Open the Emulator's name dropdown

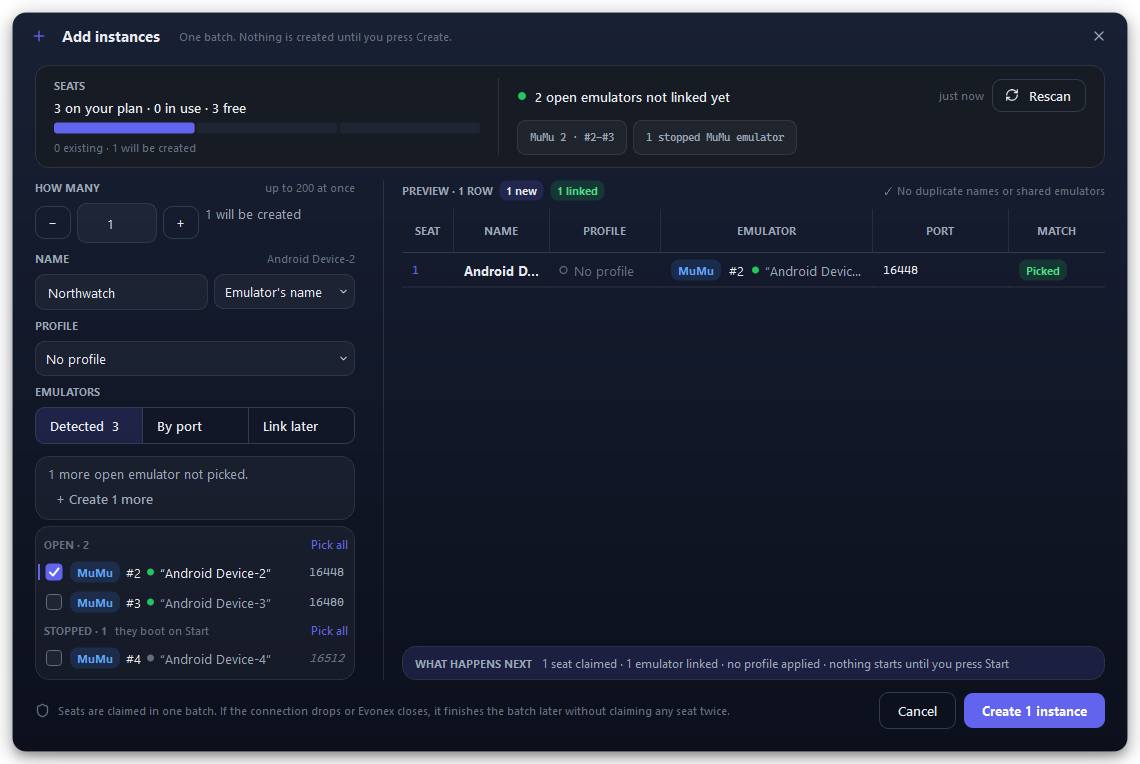(284, 292)
